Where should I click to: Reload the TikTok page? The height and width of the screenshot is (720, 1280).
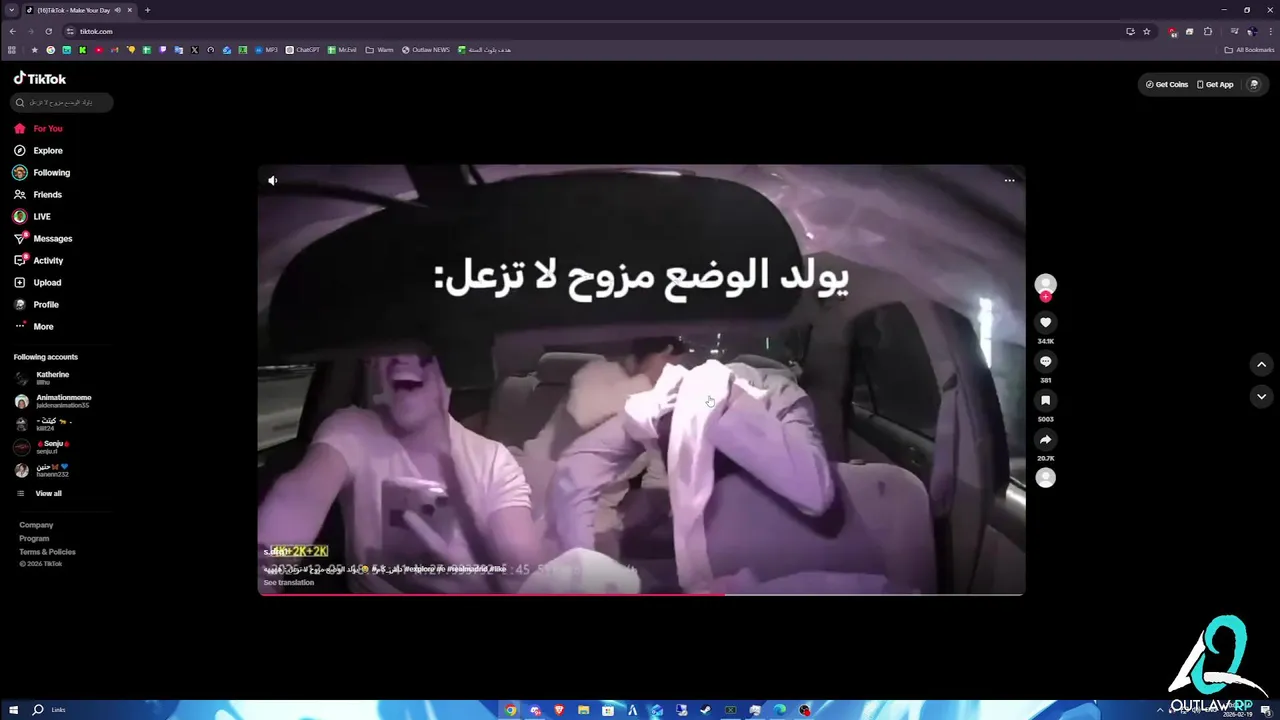48,31
